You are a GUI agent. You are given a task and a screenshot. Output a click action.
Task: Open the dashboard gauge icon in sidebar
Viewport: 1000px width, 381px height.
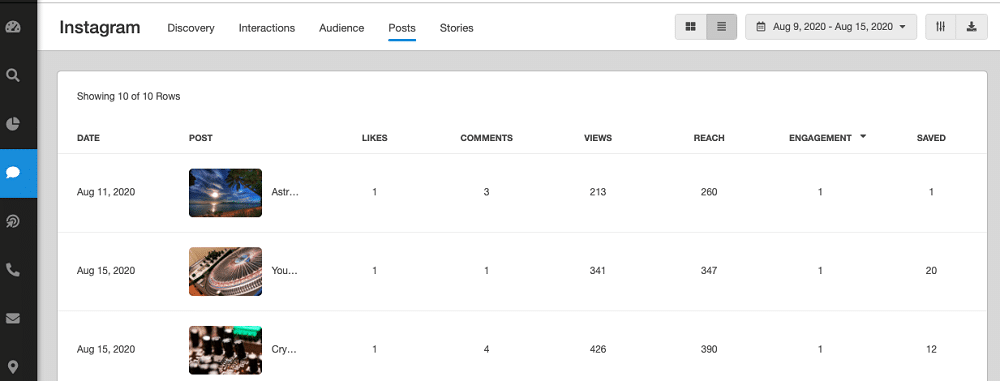pos(13,27)
